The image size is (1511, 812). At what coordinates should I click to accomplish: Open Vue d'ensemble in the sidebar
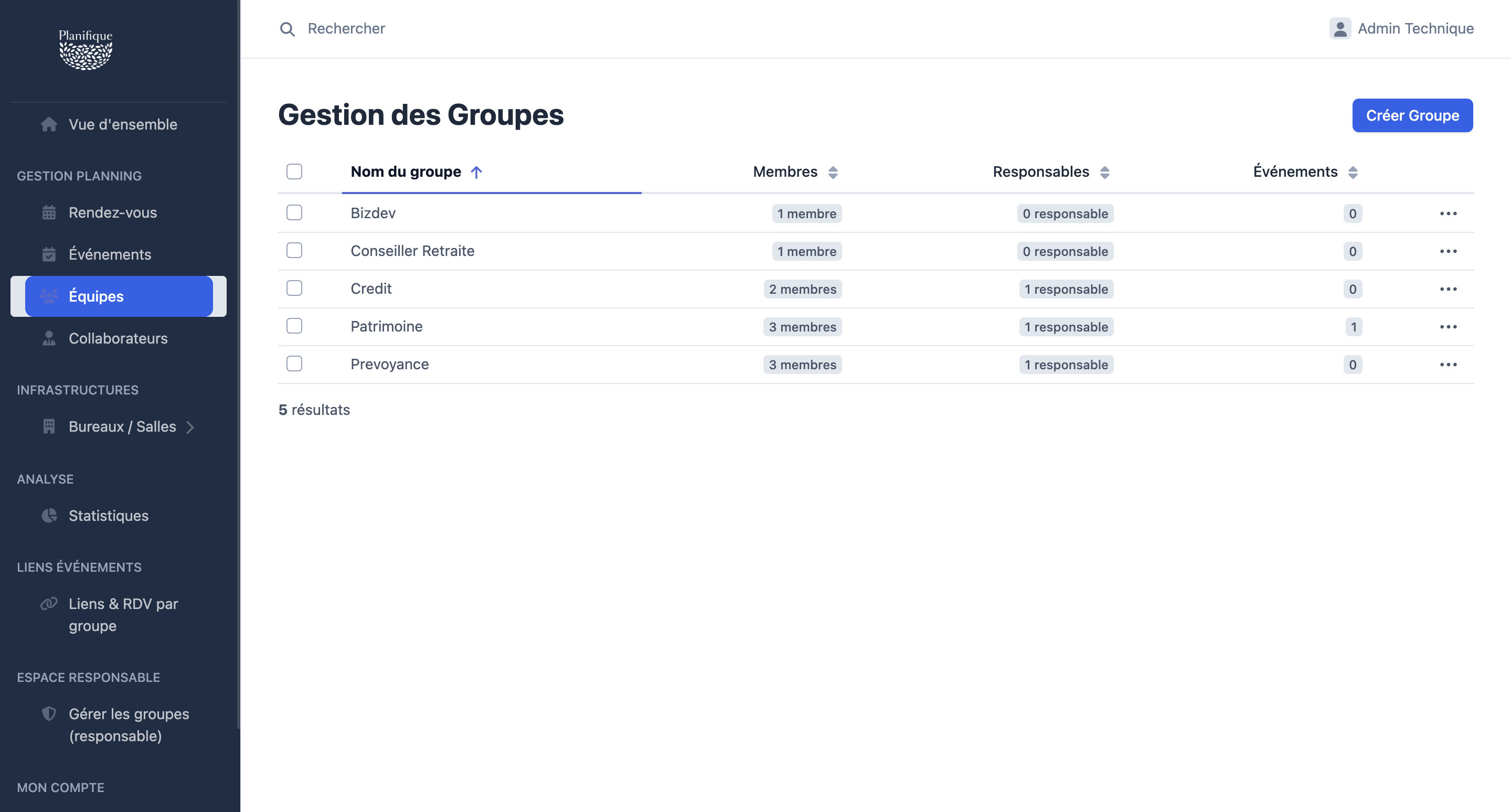pos(119,124)
